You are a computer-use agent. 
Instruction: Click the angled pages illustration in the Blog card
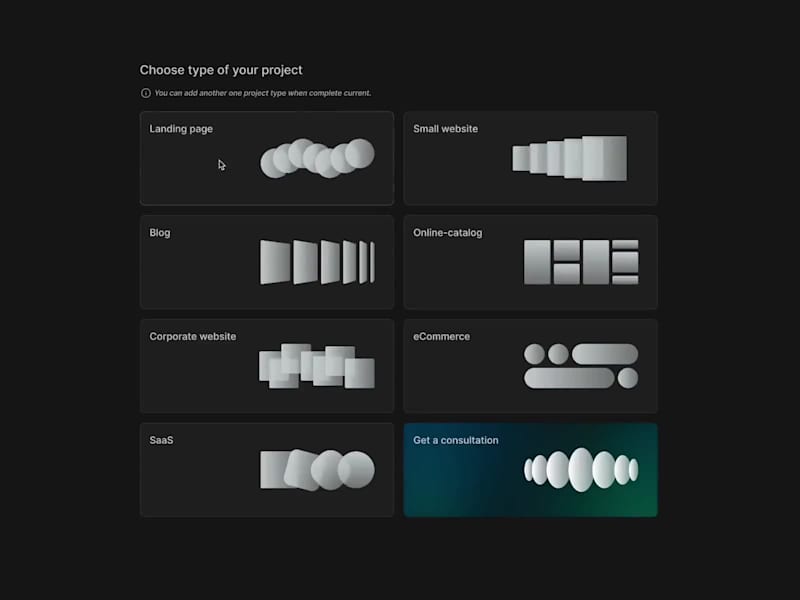pyautogui.click(x=318, y=261)
